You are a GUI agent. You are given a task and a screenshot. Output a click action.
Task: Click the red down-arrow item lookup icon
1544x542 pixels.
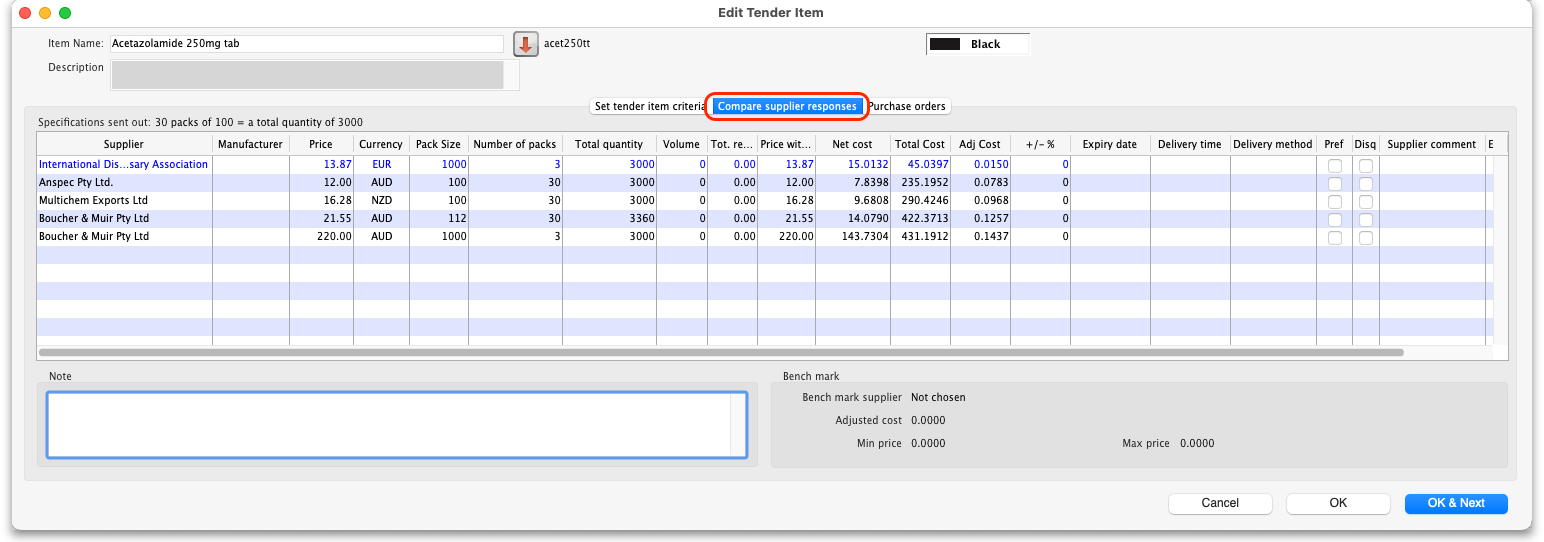525,44
